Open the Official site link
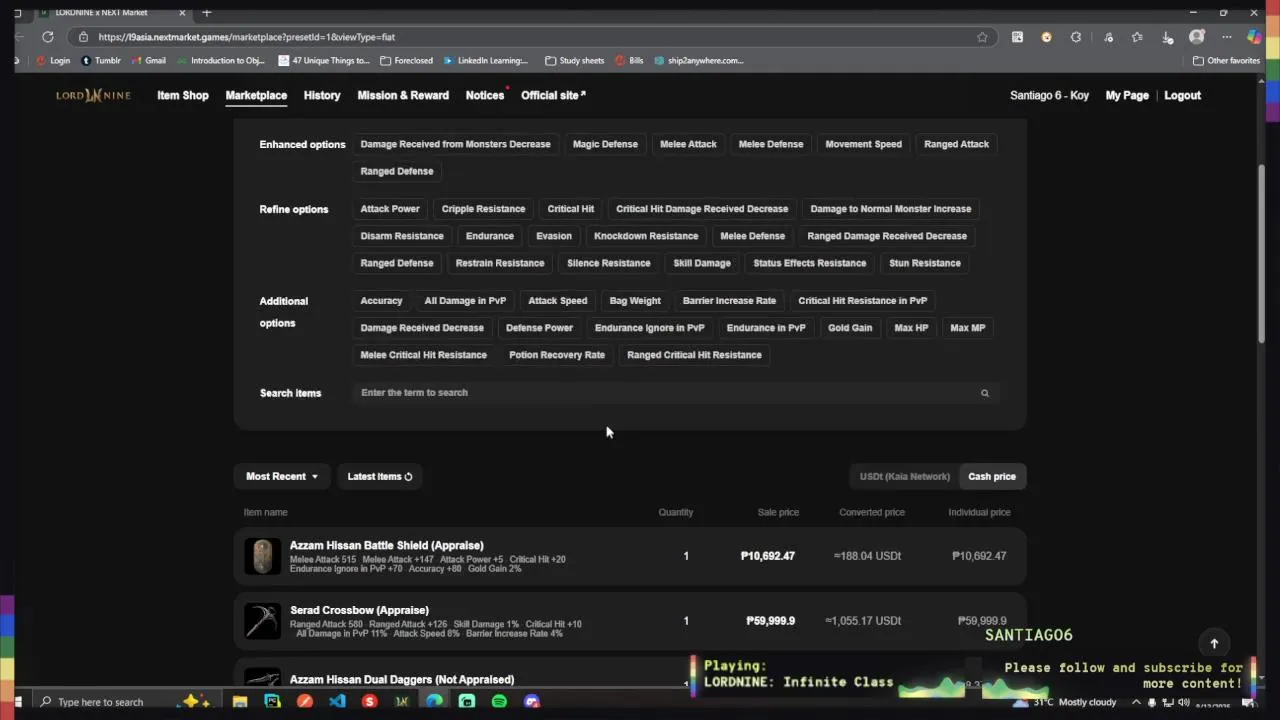The image size is (1280, 720). pos(553,95)
